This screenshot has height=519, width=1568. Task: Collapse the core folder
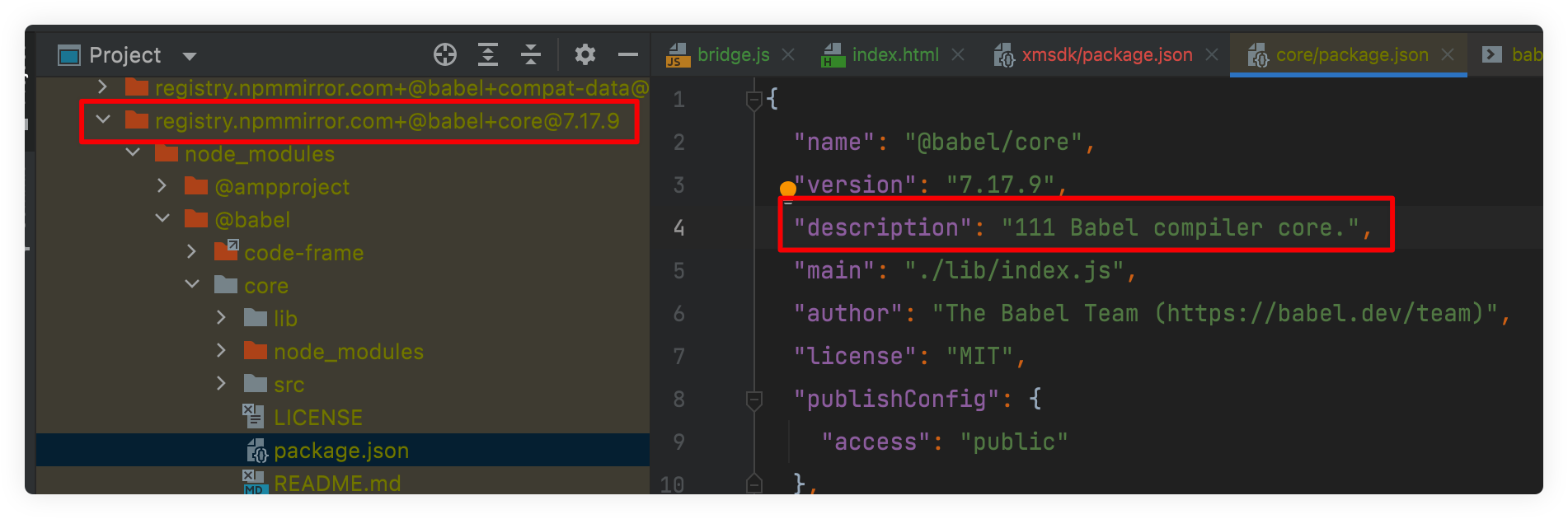[x=192, y=284]
